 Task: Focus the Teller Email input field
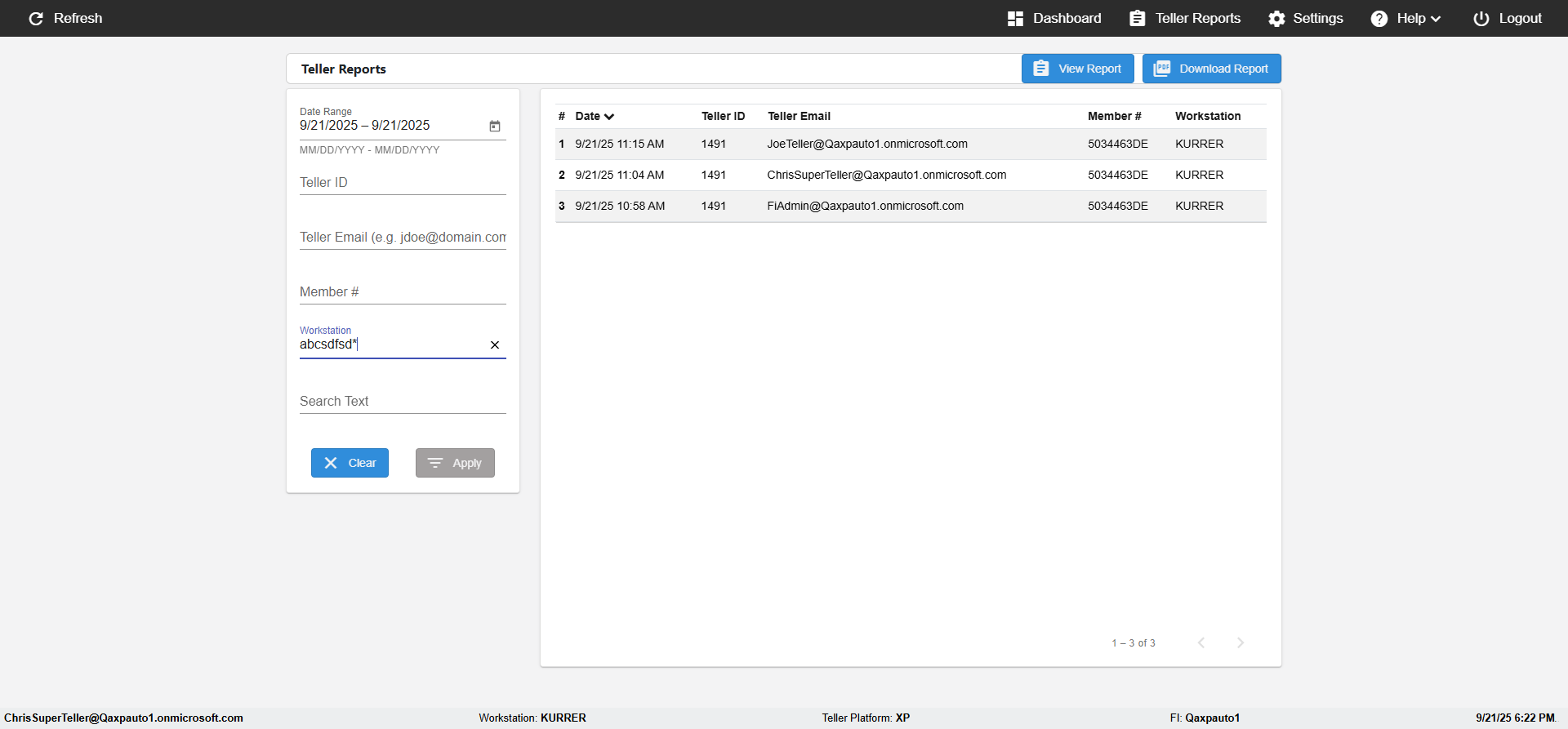click(x=403, y=237)
